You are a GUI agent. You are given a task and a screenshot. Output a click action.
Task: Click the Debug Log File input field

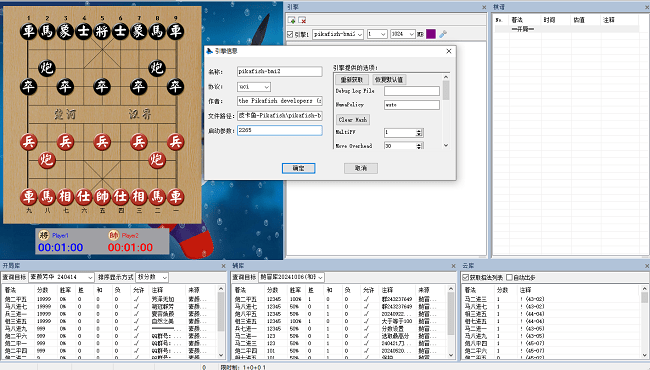click(x=412, y=91)
